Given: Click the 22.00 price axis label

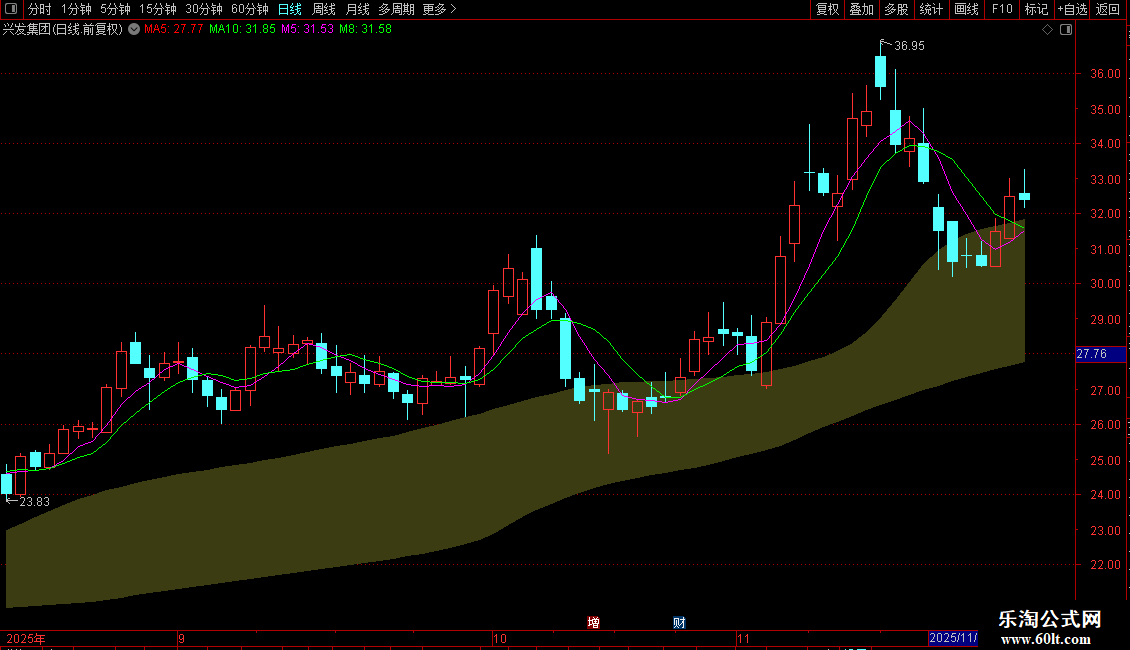Looking at the screenshot, I should pos(1105,564).
